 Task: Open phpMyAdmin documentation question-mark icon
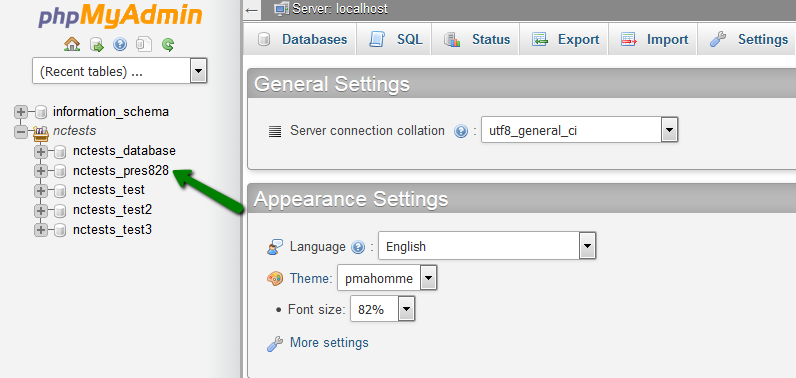(x=120, y=45)
